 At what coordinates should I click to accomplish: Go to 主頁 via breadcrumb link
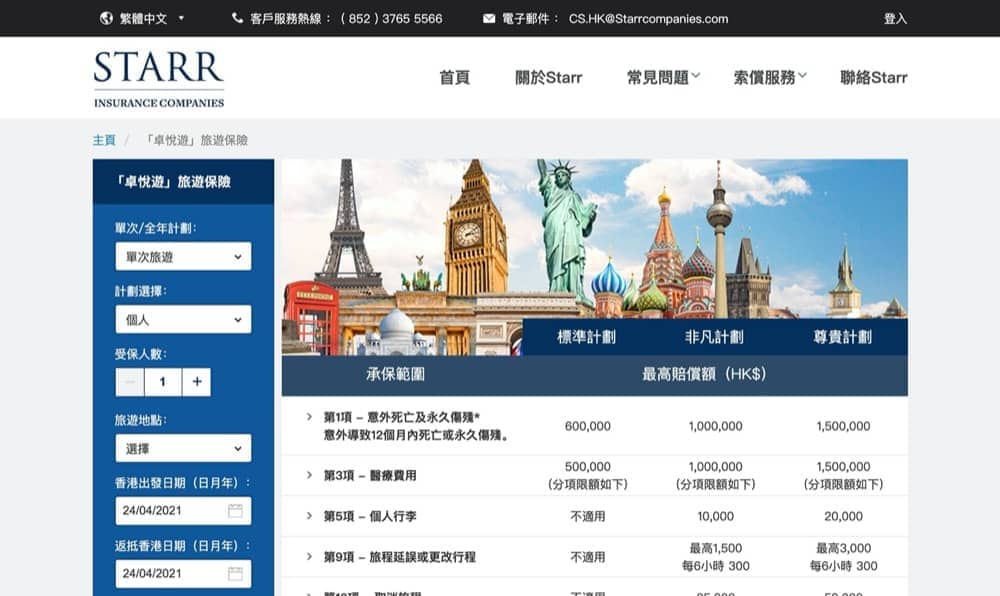click(104, 140)
